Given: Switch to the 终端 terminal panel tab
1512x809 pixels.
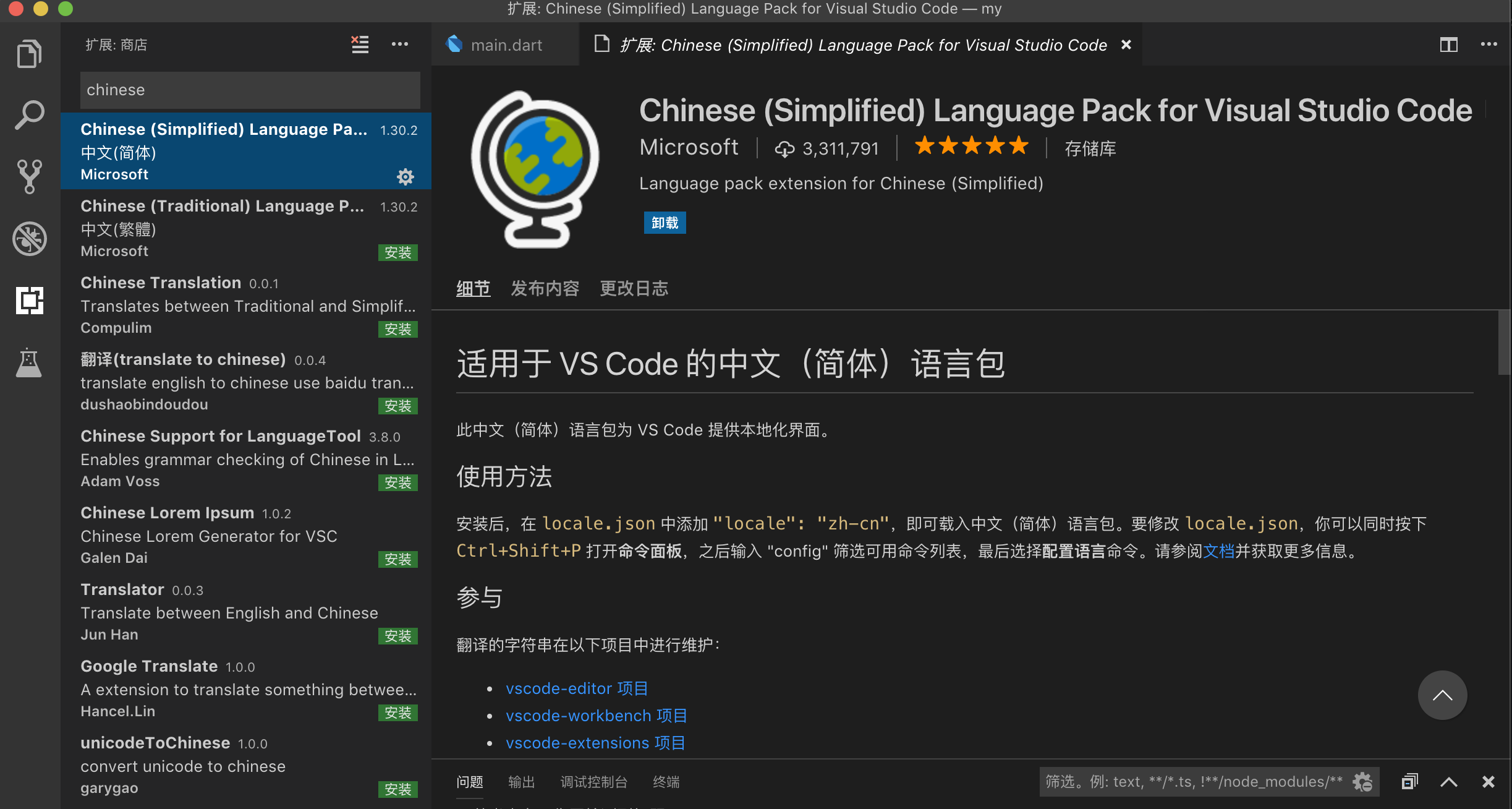Looking at the screenshot, I should pos(666,782).
